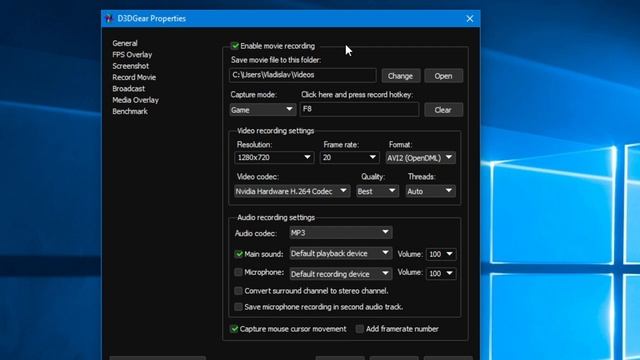This screenshot has height=360, width=640.
Task: Go to the Screenshot settings page
Action: pyautogui.click(x=131, y=66)
